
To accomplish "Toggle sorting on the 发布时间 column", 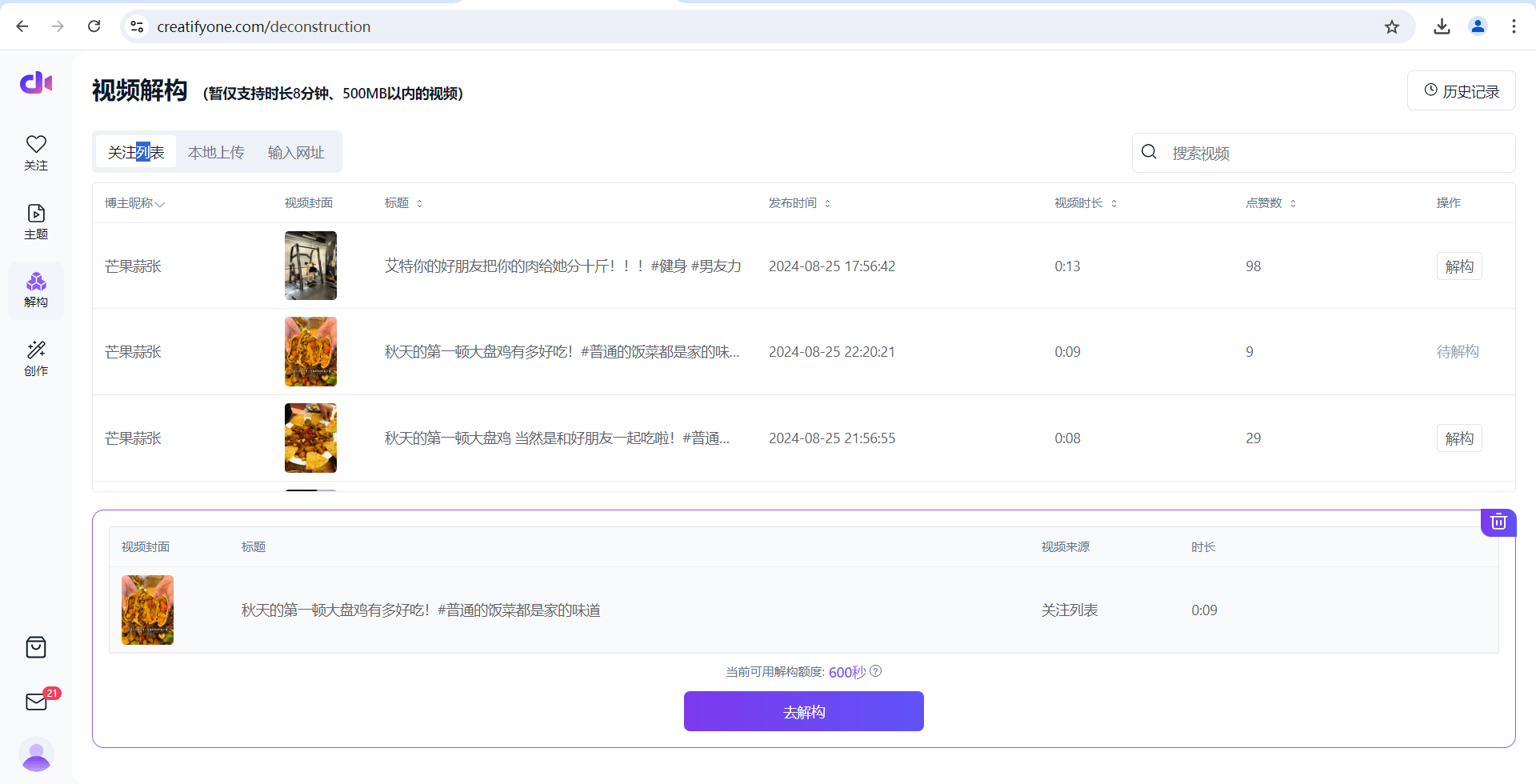I will point(829,203).
